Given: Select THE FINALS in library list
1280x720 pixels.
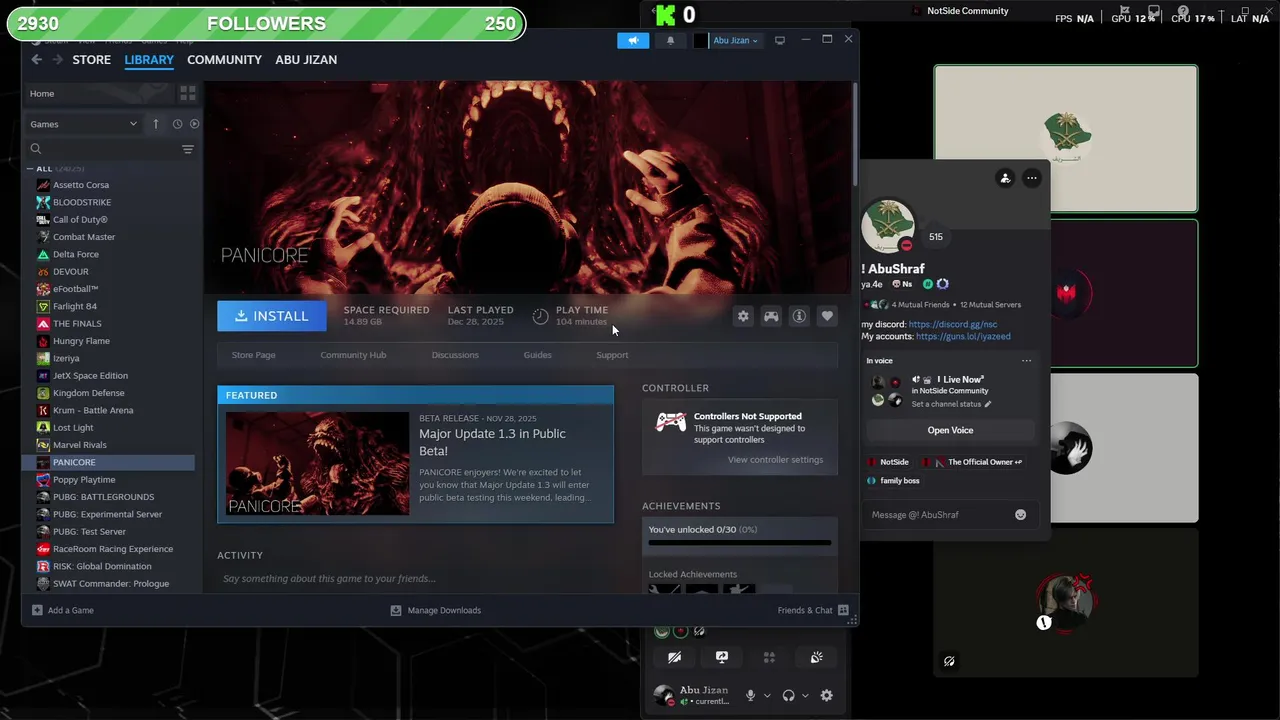Looking at the screenshot, I should pos(77,324).
